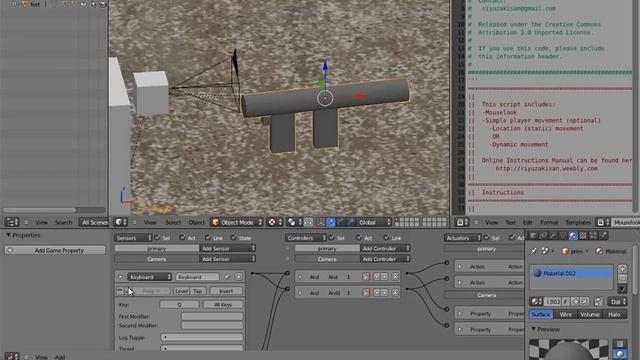Toggle the Sensors Link checkbox

pyautogui.click(x=208, y=238)
